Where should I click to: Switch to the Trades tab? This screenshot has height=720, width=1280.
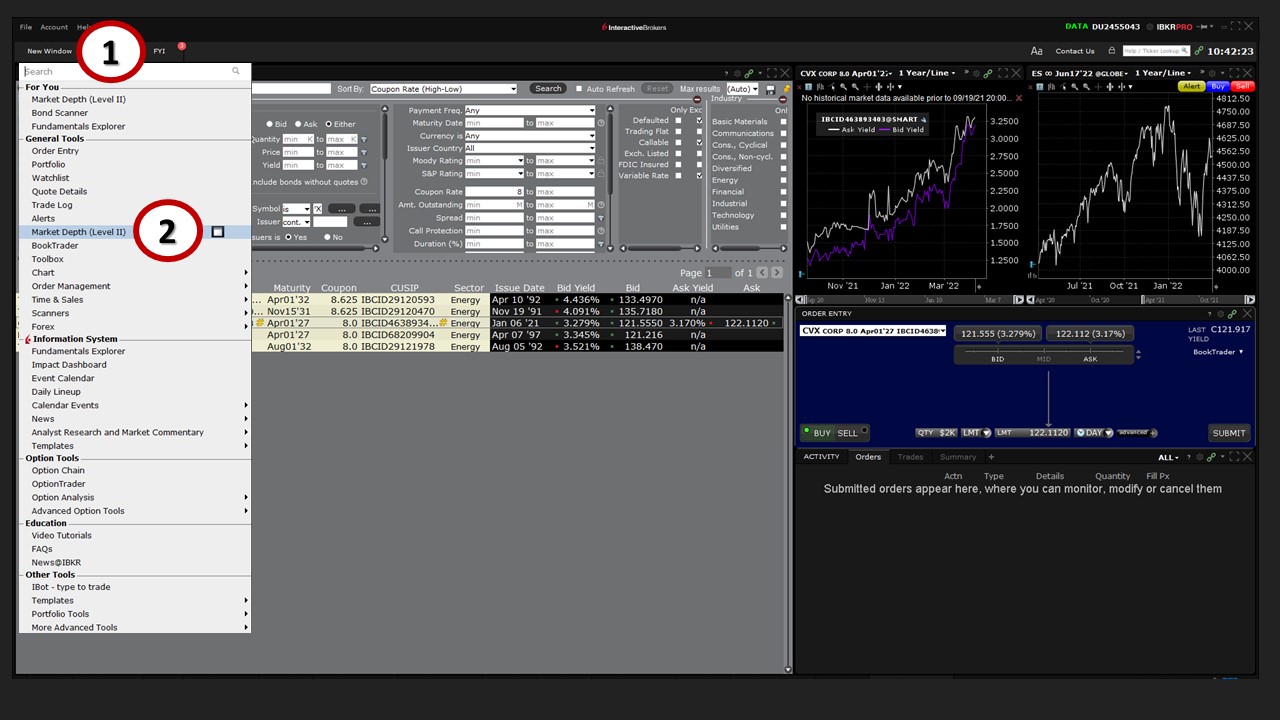pyautogui.click(x=910, y=457)
